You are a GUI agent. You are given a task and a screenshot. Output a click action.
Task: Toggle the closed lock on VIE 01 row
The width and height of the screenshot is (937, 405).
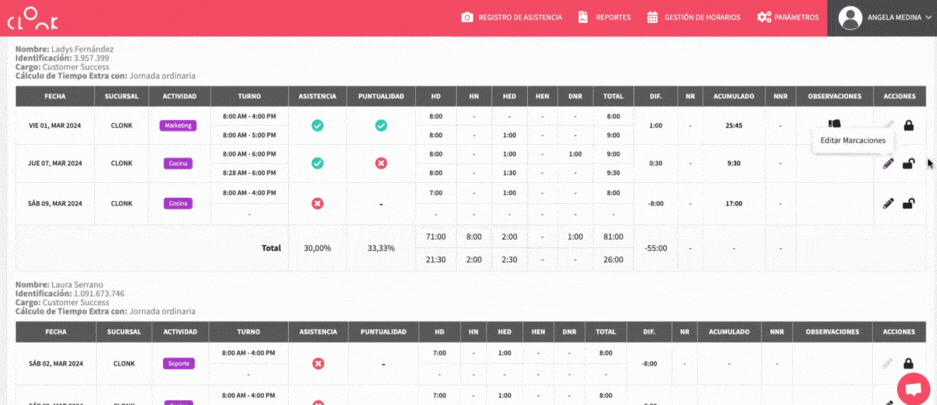(x=908, y=125)
